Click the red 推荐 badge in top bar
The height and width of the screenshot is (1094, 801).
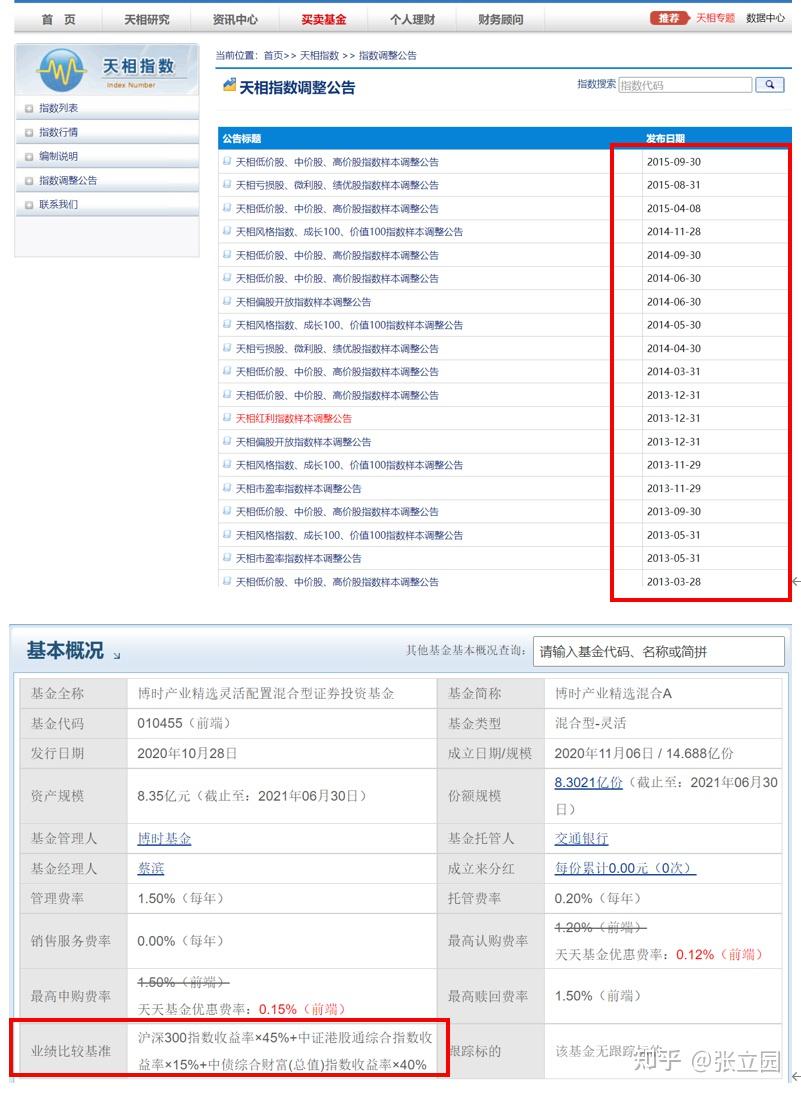pos(668,18)
